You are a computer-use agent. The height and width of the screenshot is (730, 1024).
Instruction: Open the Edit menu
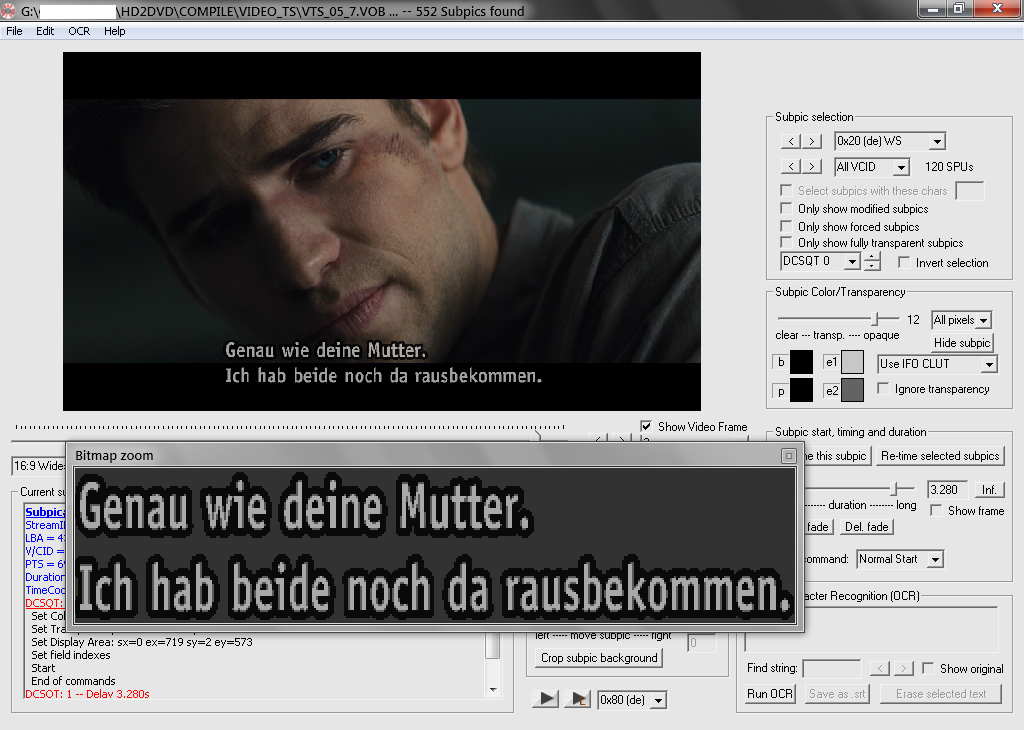click(x=45, y=31)
